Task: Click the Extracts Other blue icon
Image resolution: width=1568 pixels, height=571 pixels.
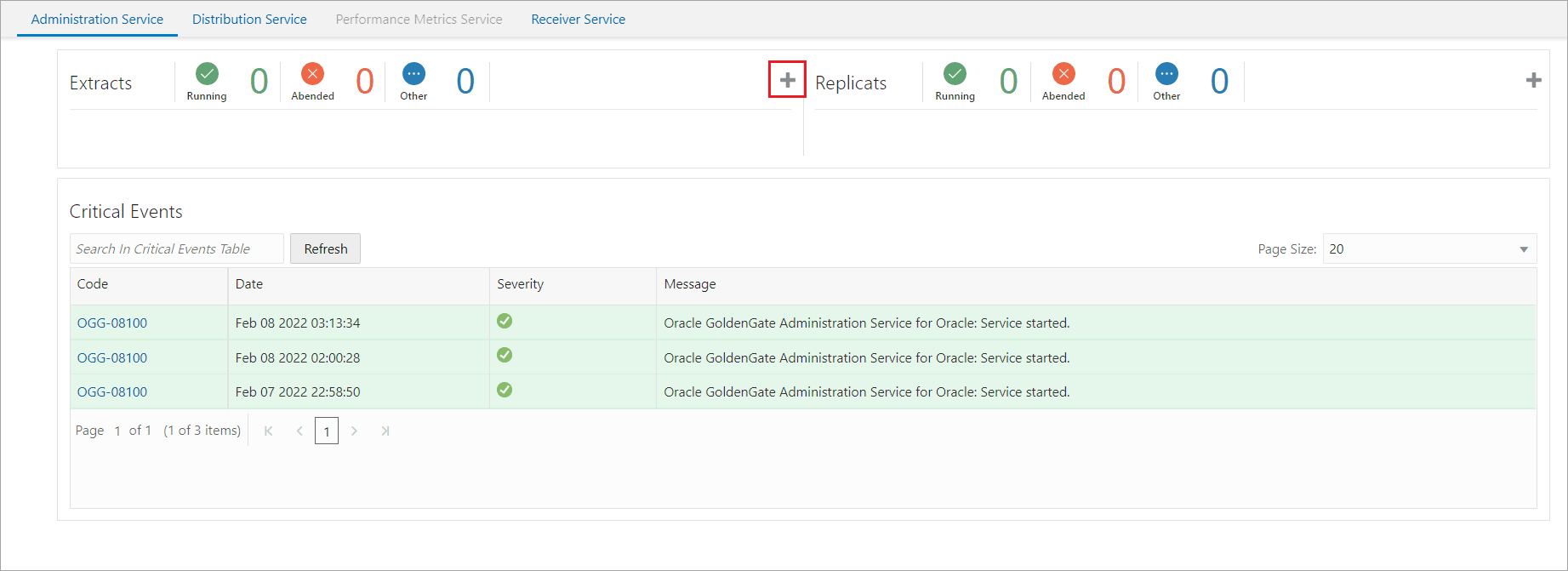Action: pyautogui.click(x=413, y=74)
